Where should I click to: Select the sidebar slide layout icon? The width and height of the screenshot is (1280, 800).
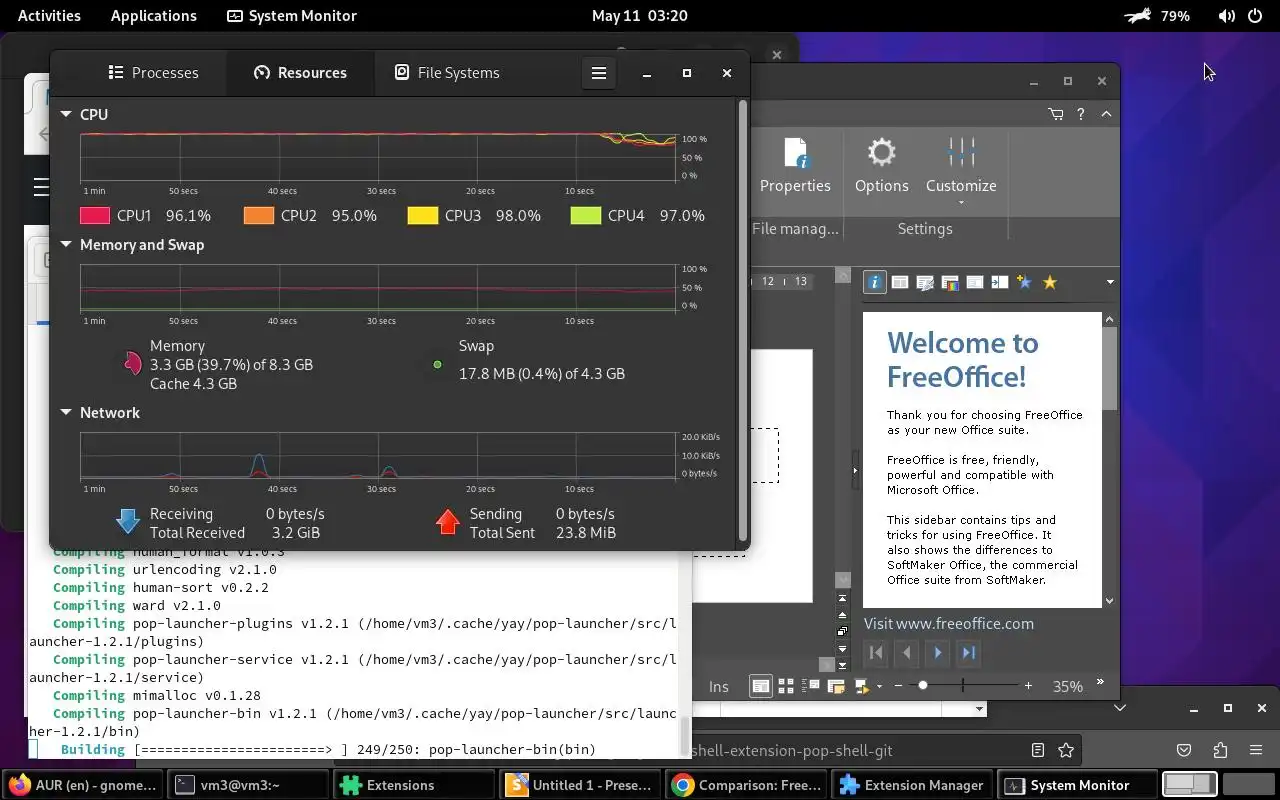pos(900,283)
